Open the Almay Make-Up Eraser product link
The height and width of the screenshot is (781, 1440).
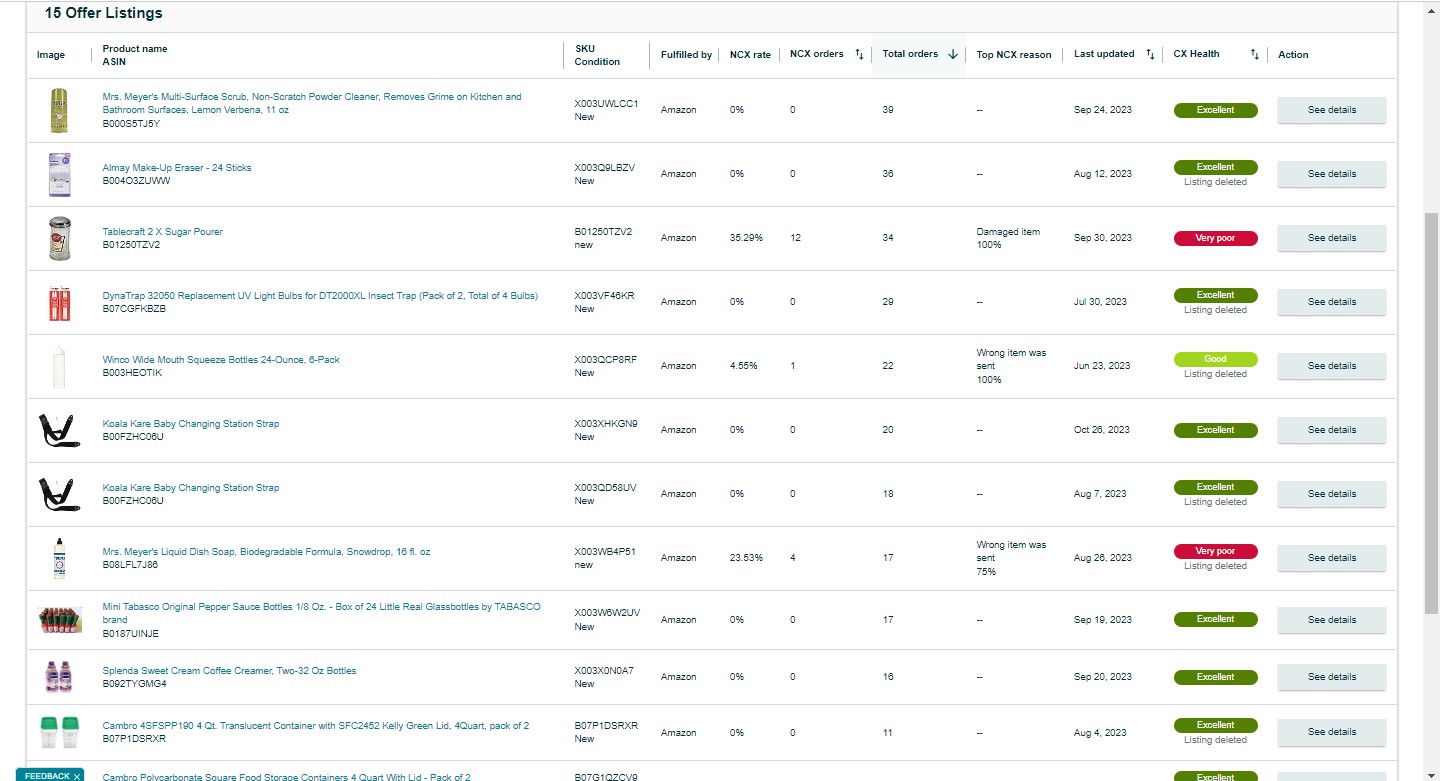[177, 168]
